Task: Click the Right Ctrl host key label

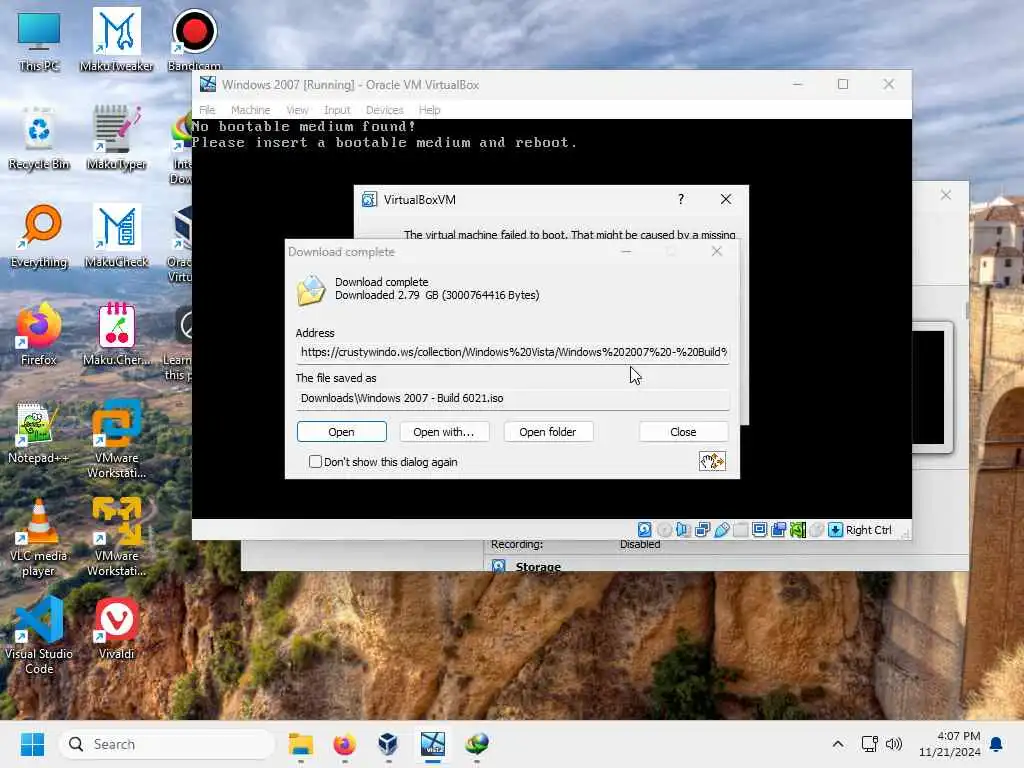Action: point(869,530)
